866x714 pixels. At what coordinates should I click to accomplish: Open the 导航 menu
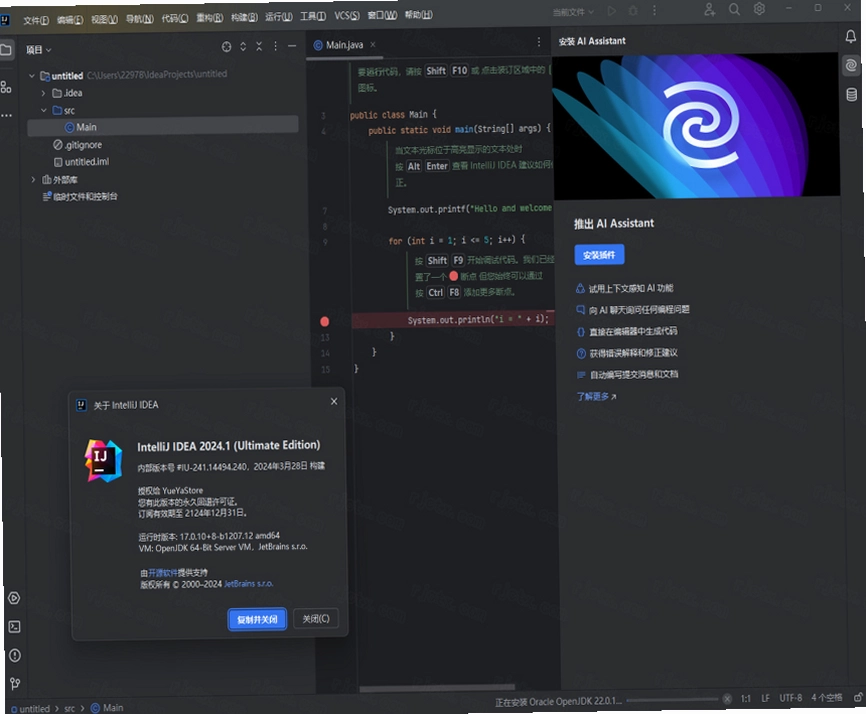139,19
